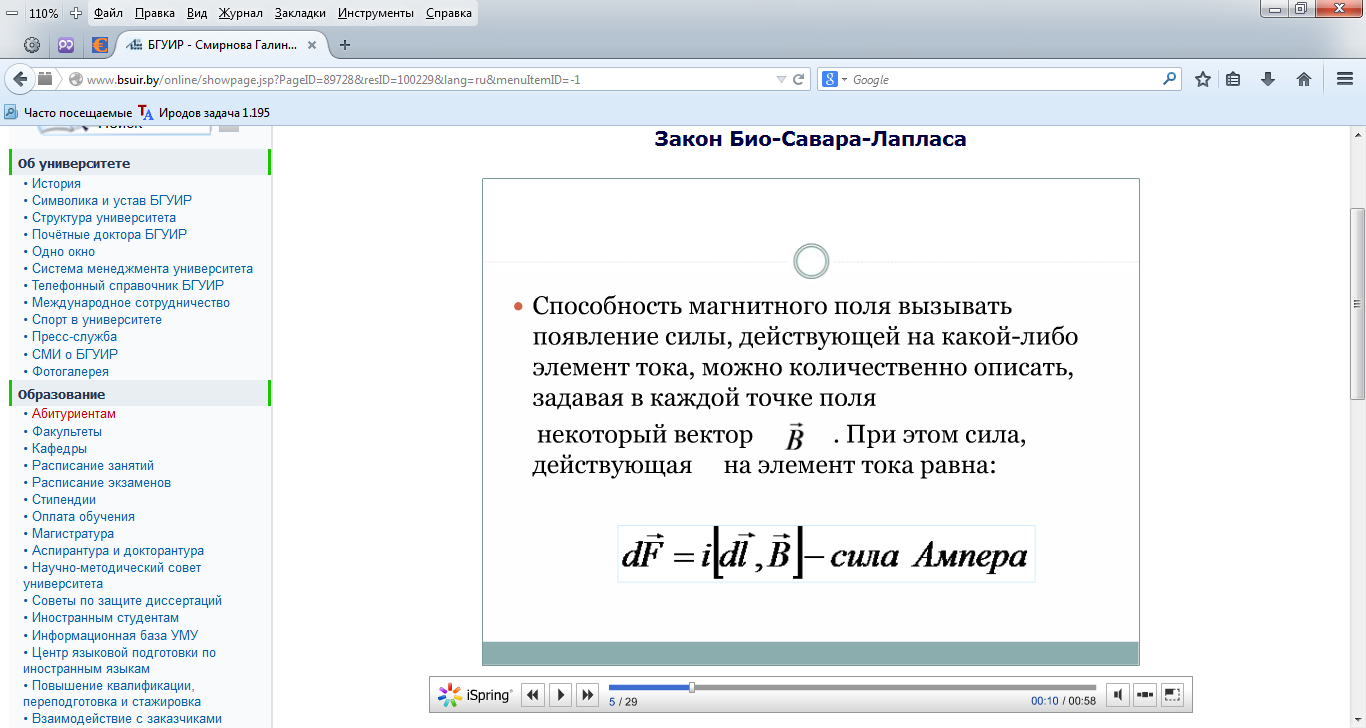Open the Правка menu
Viewport: 1366px width, 728px height.
155,14
